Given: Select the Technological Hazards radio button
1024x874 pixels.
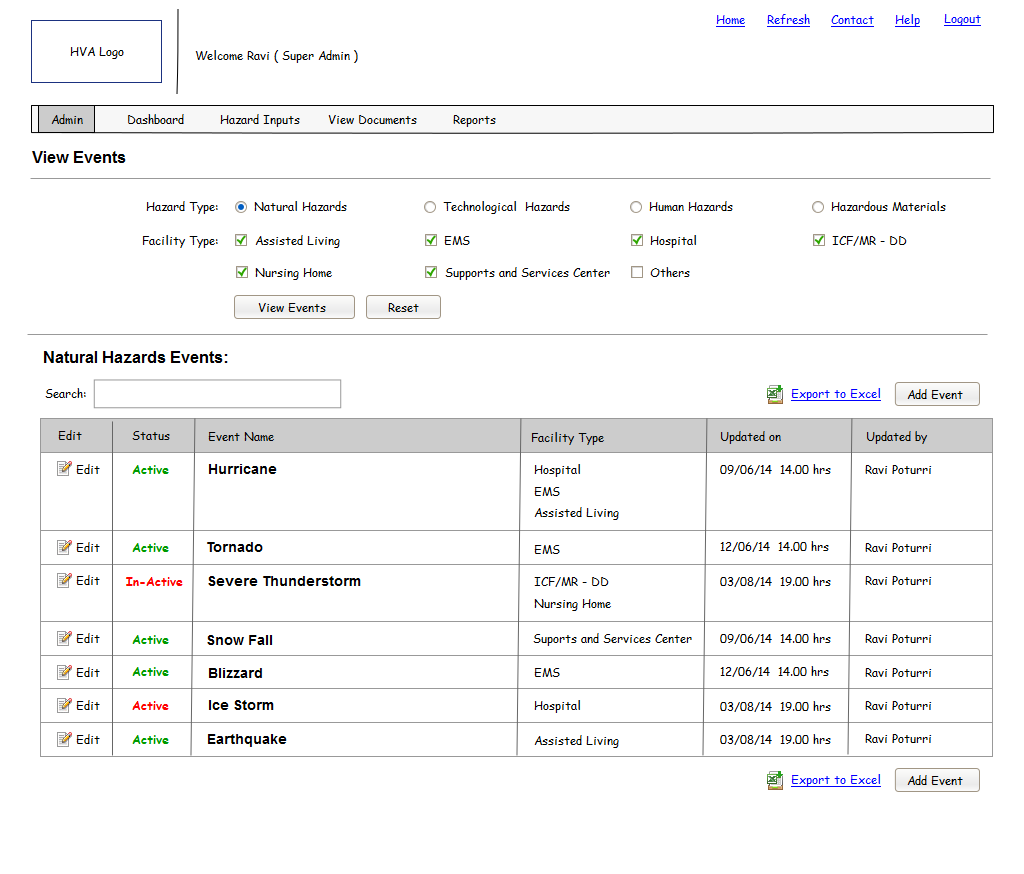Looking at the screenshot, I should pos(430,207).
